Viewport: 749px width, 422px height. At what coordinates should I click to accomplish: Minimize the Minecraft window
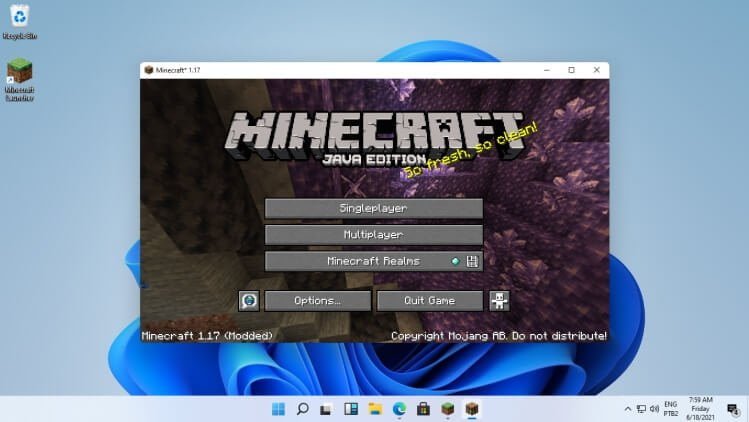tap(547, 70)
